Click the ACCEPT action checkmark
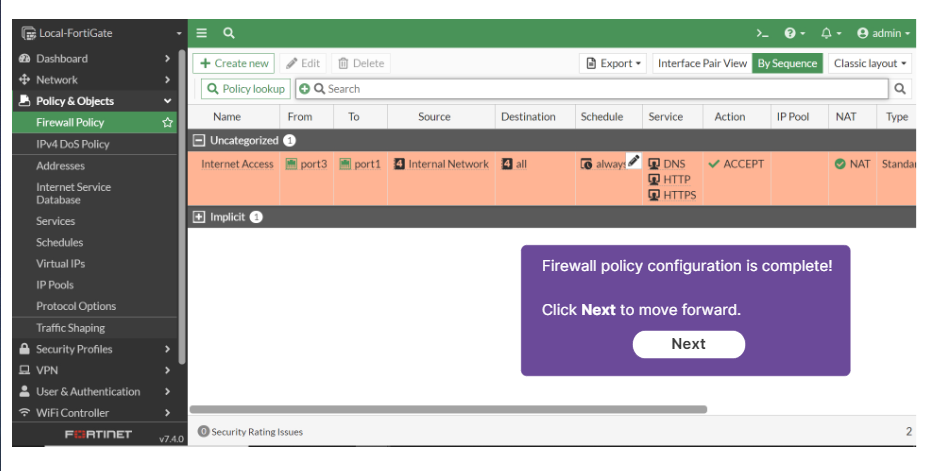This screenshot has width=925, height=471. tap(714, 164)
